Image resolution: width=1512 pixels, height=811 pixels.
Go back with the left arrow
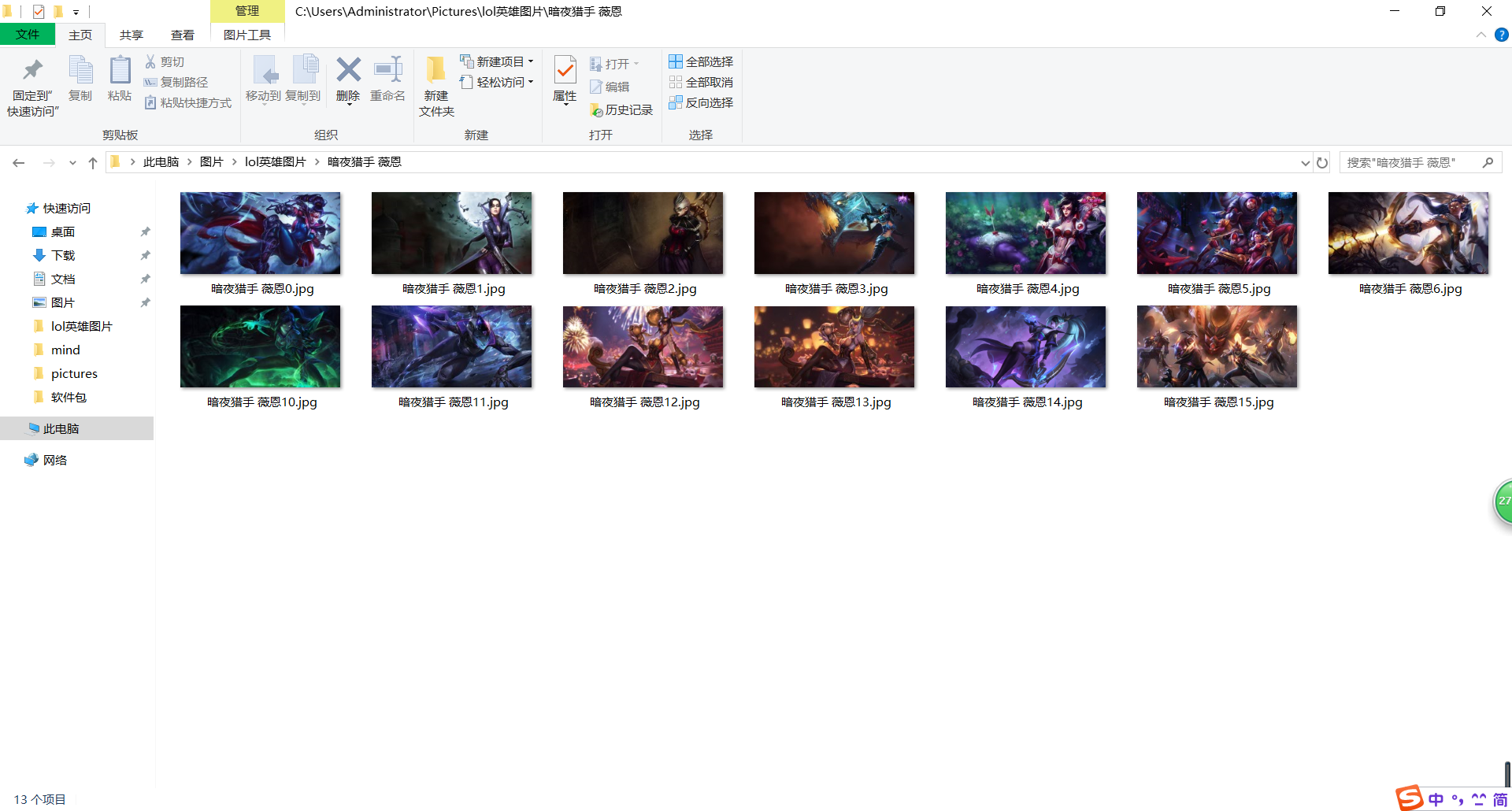(x=19, y=162)
